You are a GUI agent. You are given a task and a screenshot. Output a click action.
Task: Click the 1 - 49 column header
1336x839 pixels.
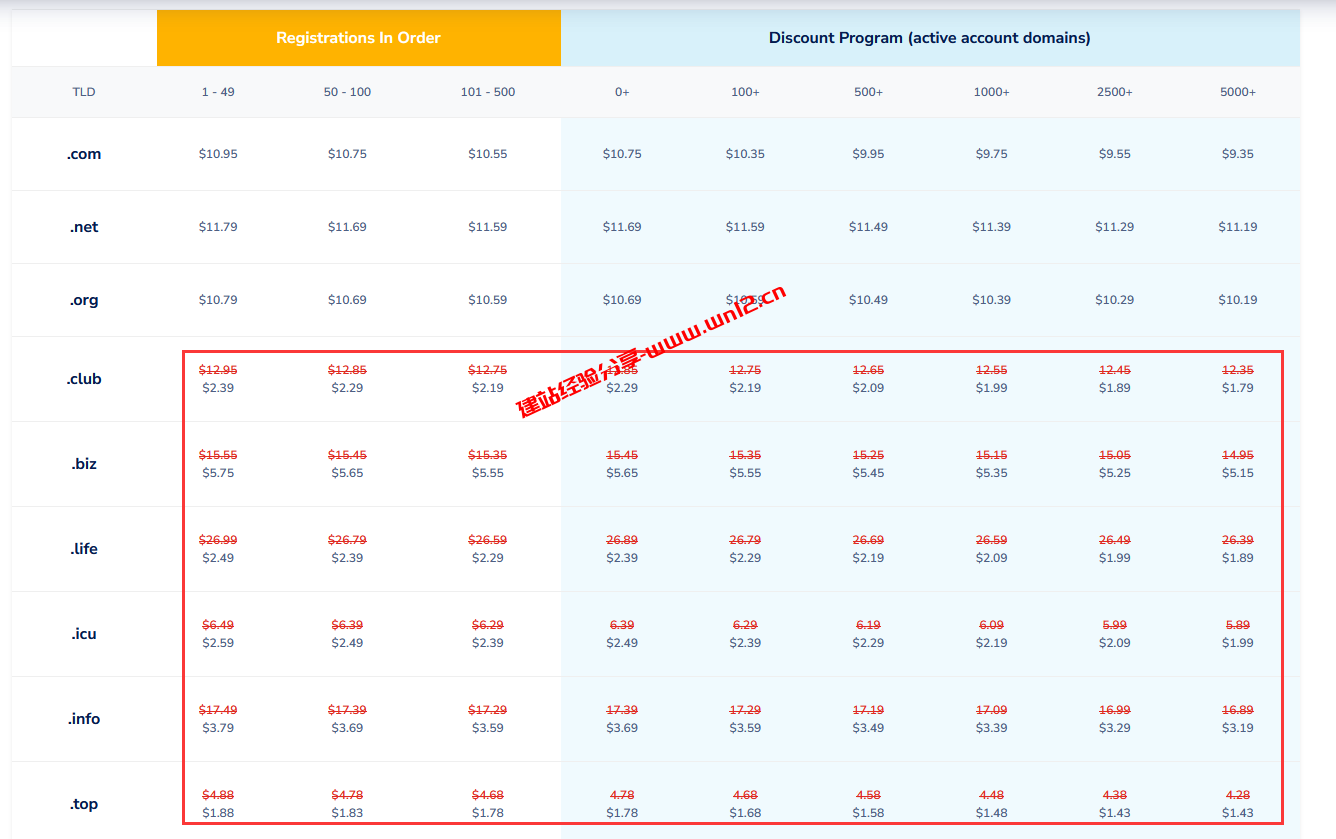pos(218,92)
